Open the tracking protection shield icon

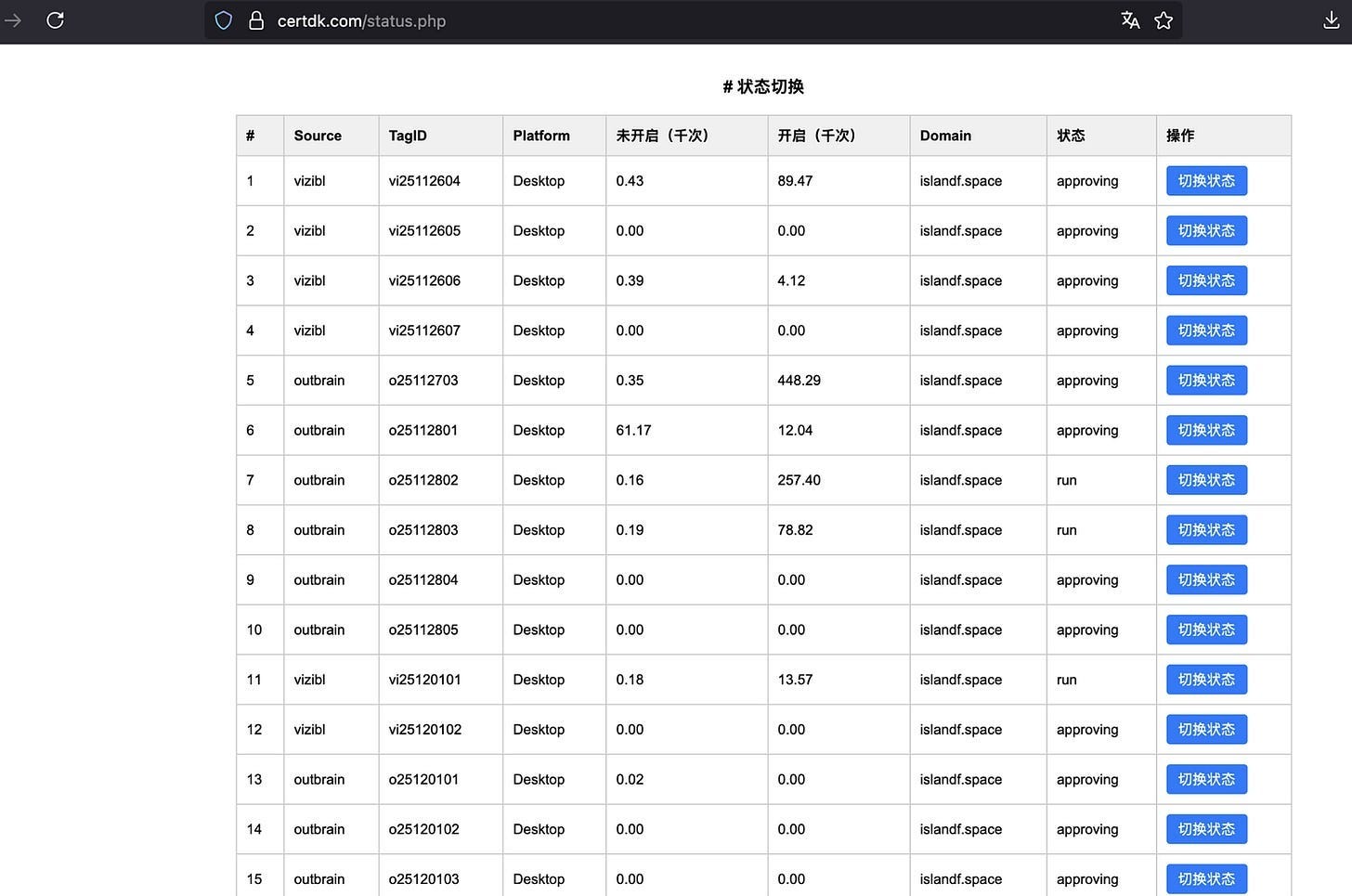[224, 20]
